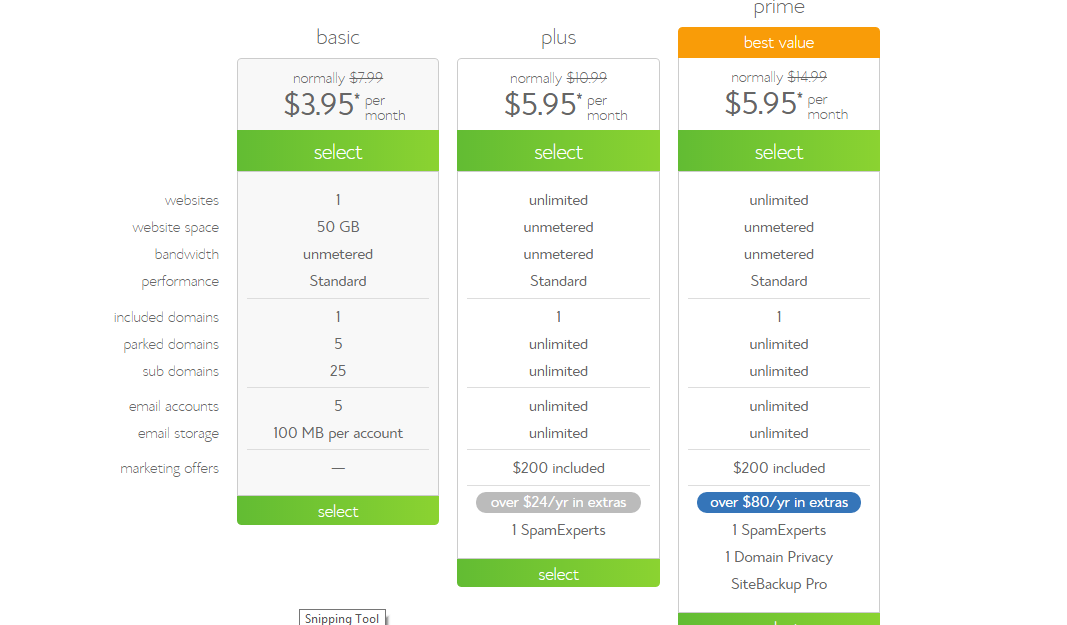
Task: Click the plus plan $5.95 price
Action: coord(565,105)
